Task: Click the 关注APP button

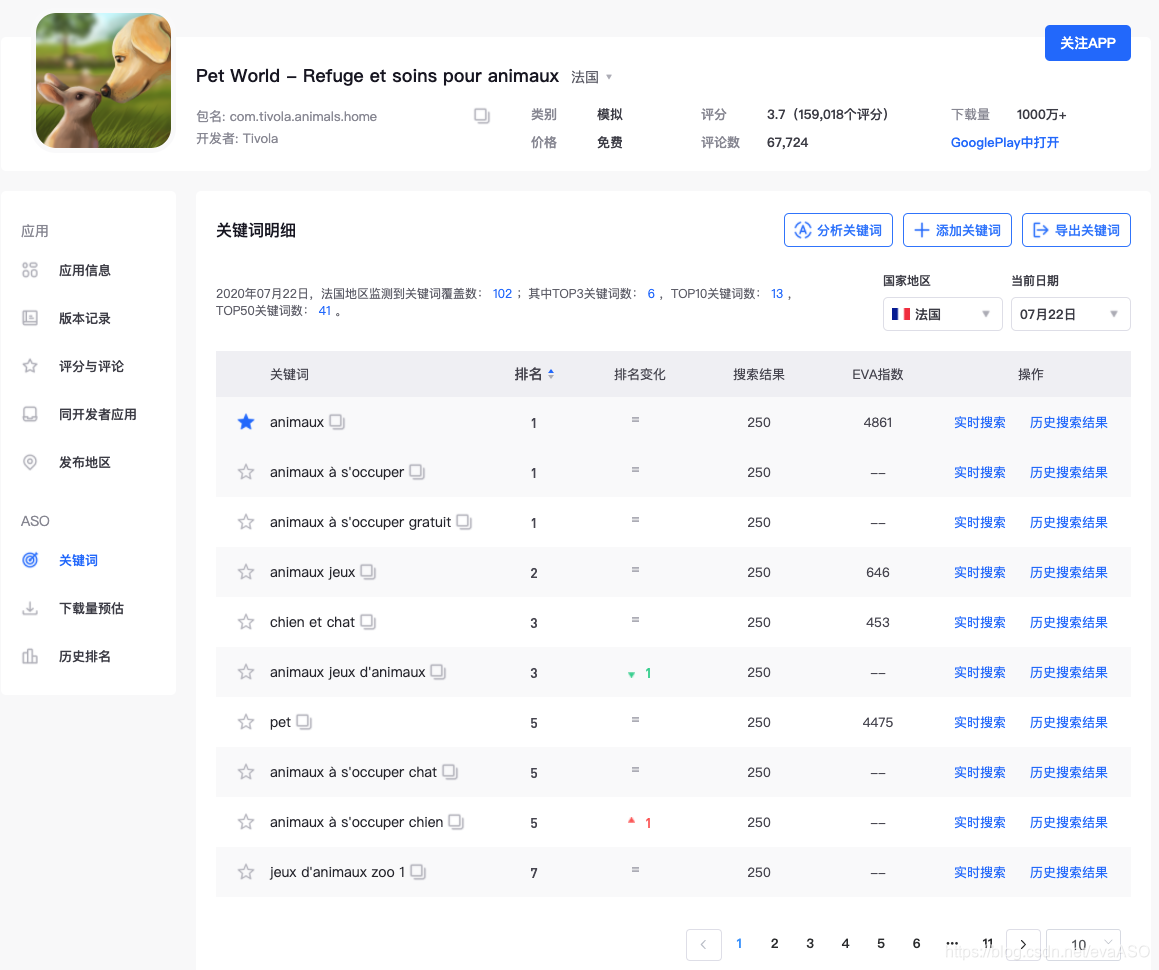Action: [1087, 43]
